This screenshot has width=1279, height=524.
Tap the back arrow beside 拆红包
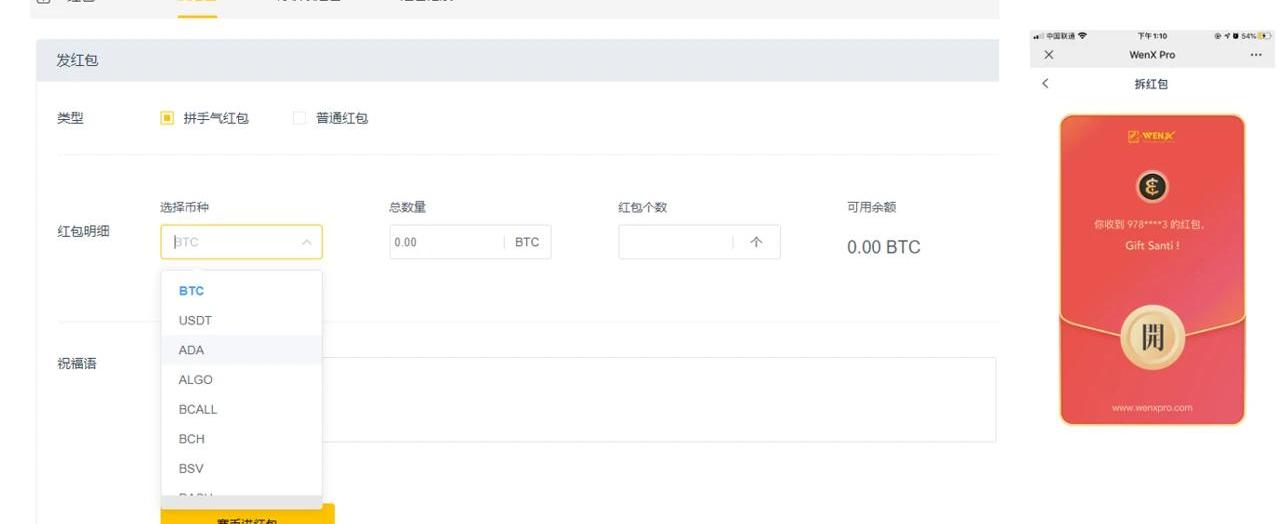point(1045,84)
